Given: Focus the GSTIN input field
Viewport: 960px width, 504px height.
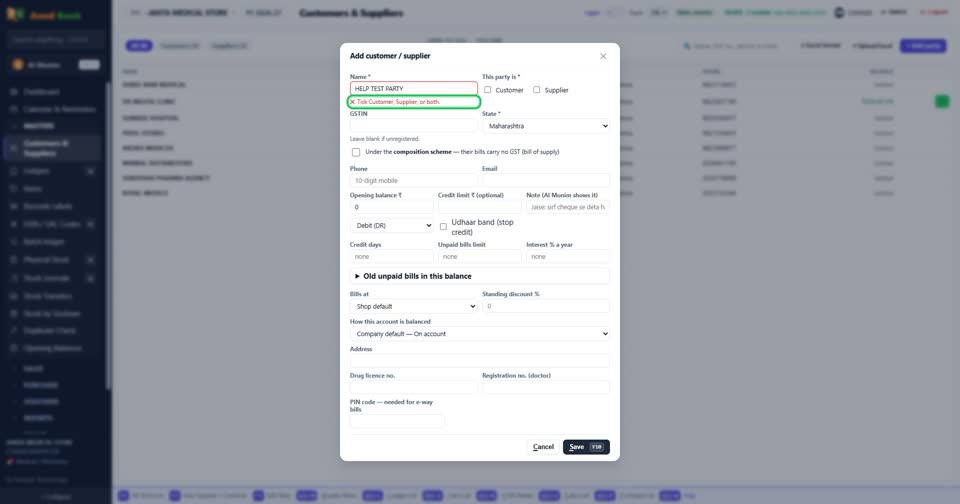Looking at the screenshot, I should [x=413, y=126].
